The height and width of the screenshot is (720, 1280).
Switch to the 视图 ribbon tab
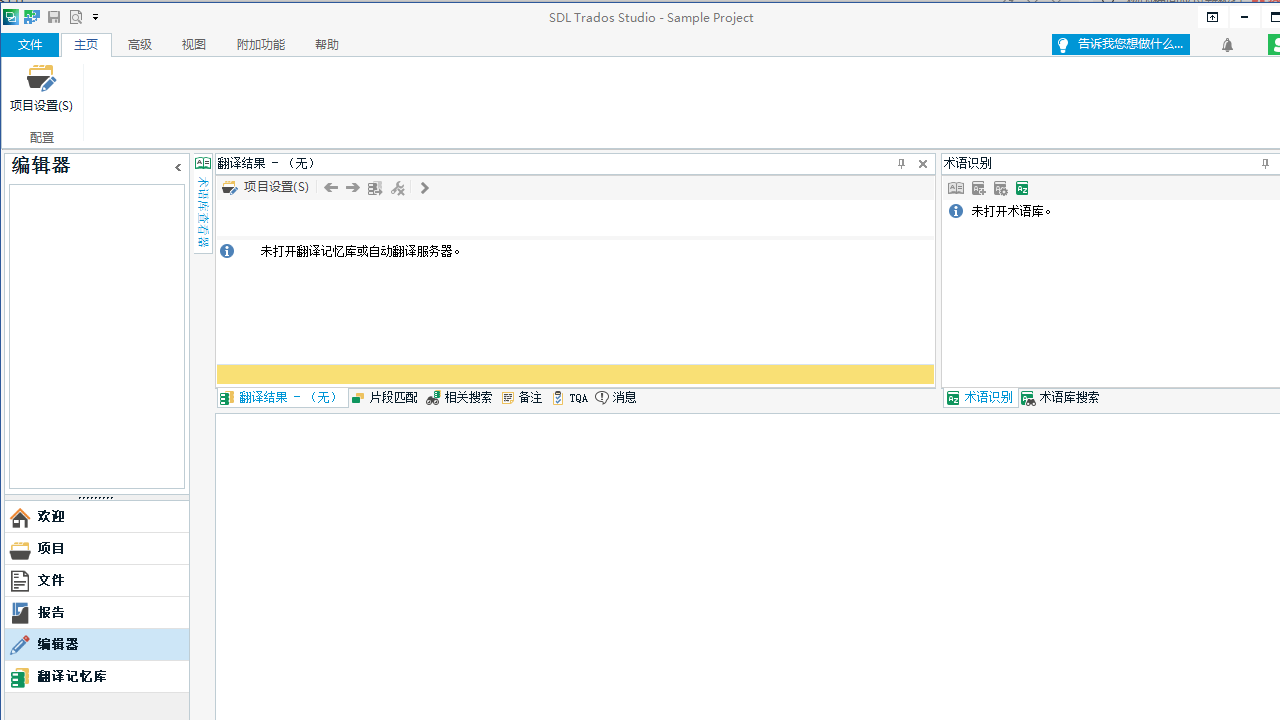point(193,44)
